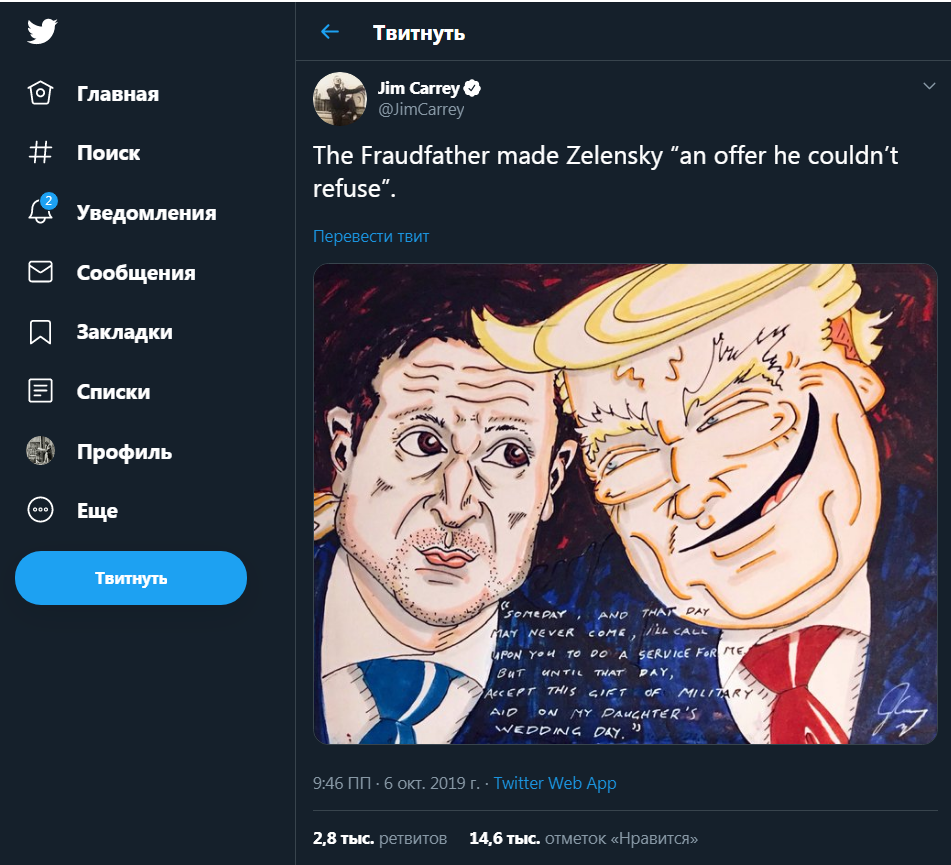Viewport: 951px width, 865px height.
Task: Click the Списки list icon
Action: click(x=40, y=391)
